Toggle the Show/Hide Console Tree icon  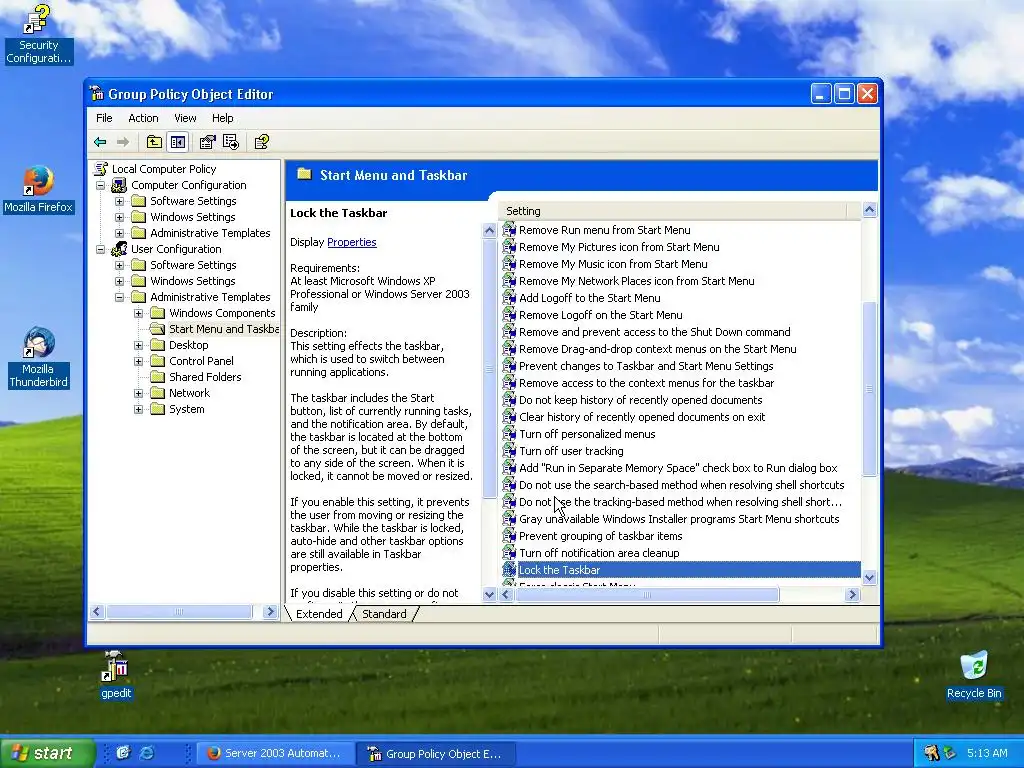[x=178, y=142]
